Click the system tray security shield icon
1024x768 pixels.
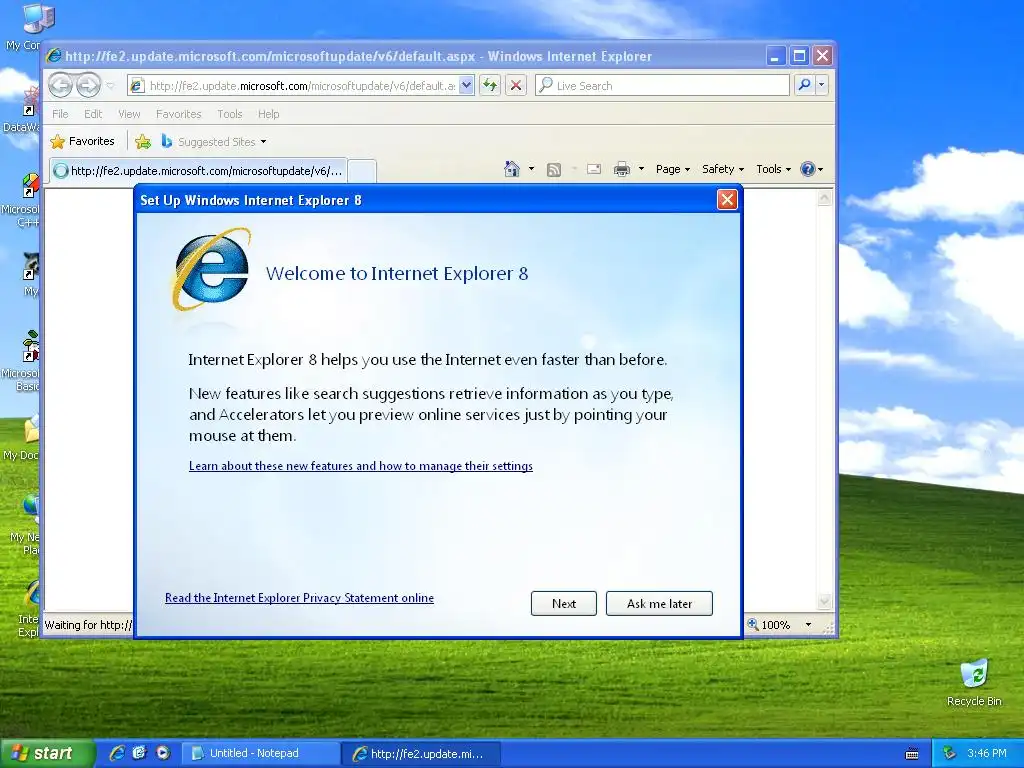[949, 753]
